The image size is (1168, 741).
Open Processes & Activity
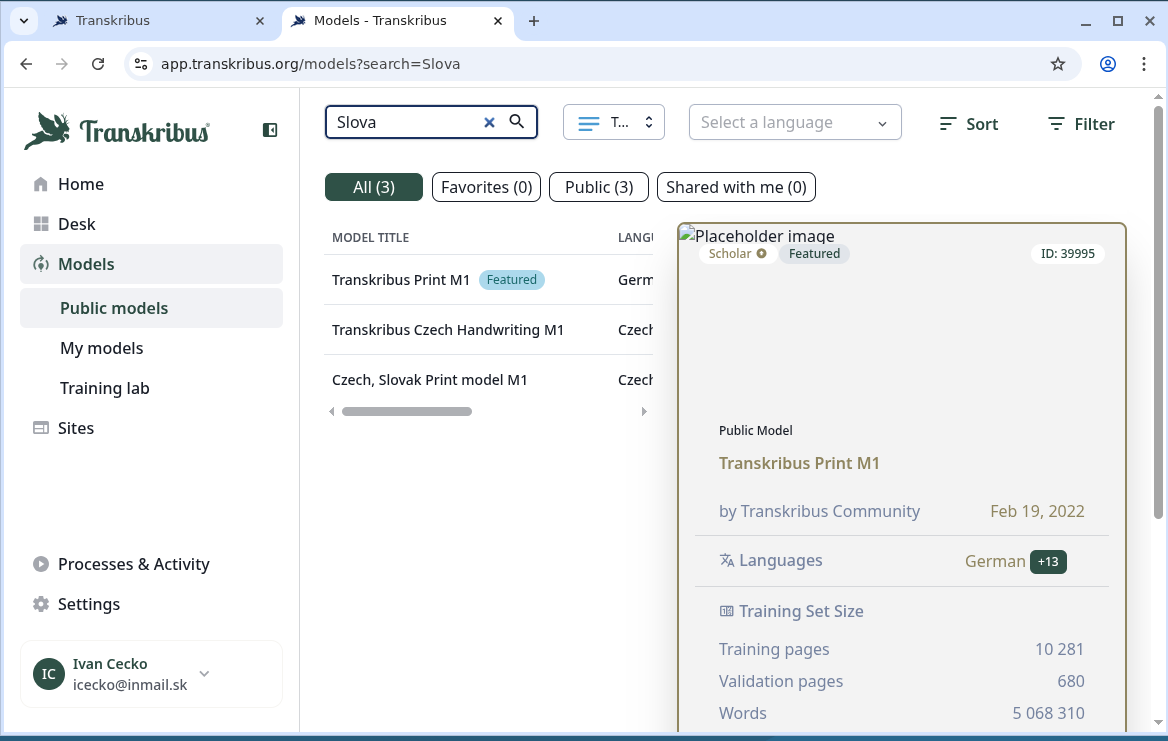tap(133, 564)
